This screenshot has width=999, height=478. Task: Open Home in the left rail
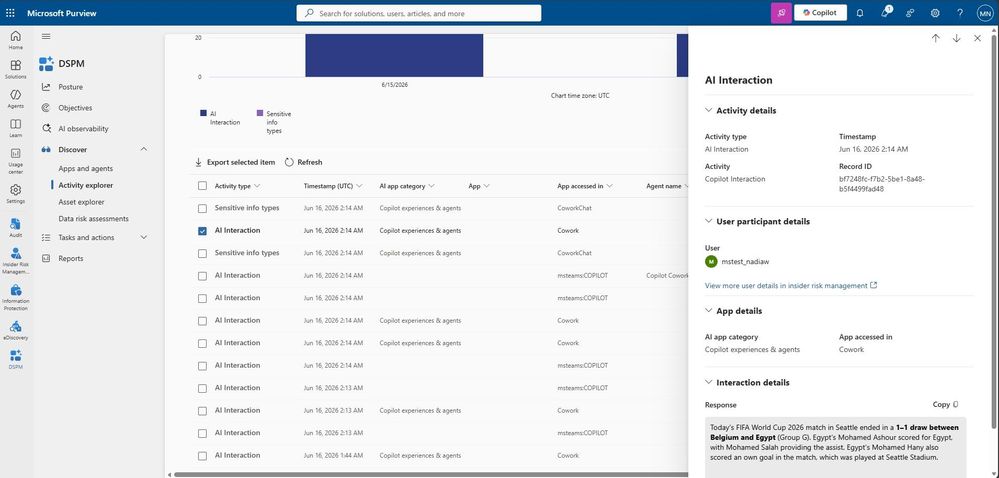point(15,40)
